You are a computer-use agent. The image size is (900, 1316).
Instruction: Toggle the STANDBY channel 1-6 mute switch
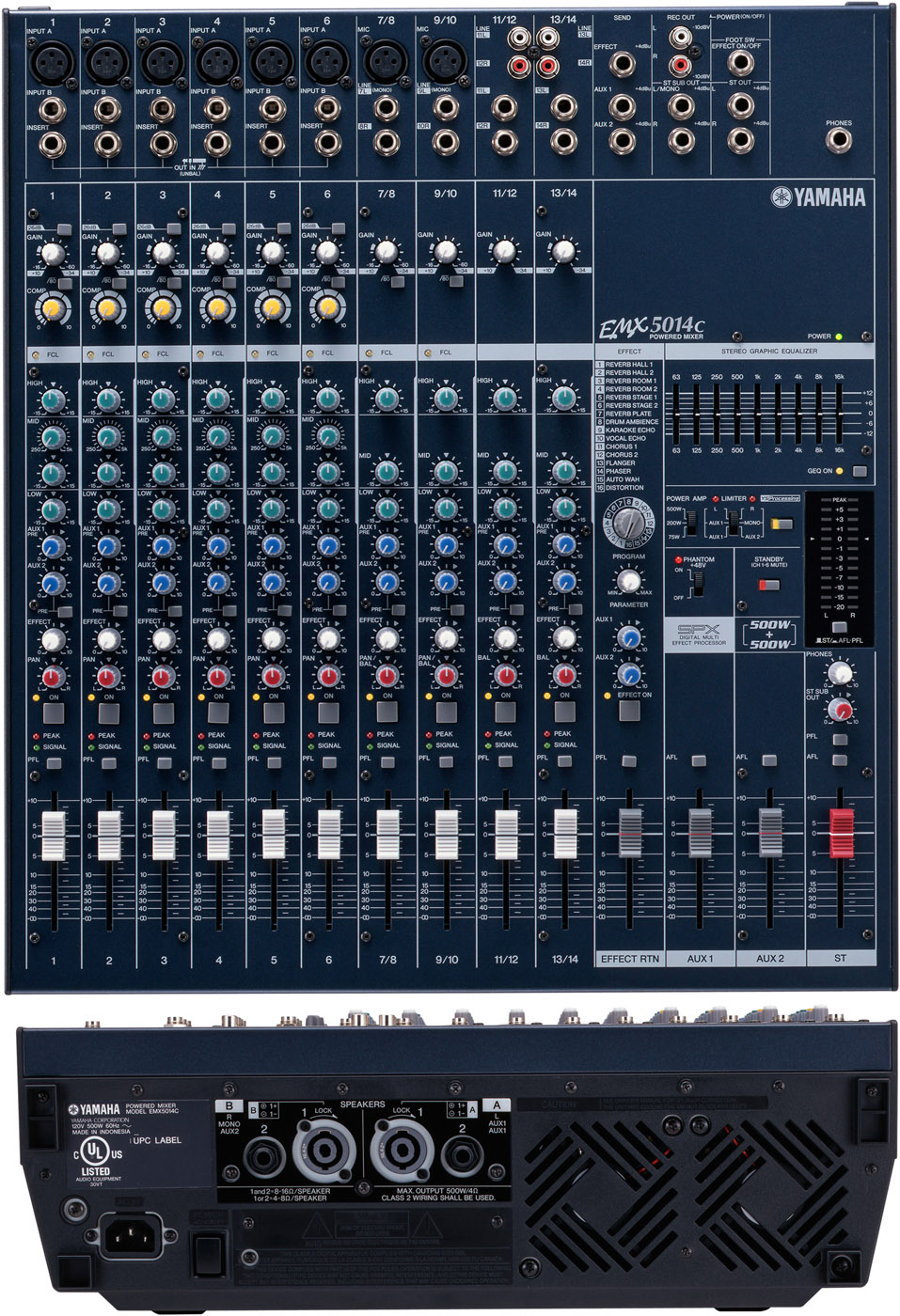[x=768, y=584]
